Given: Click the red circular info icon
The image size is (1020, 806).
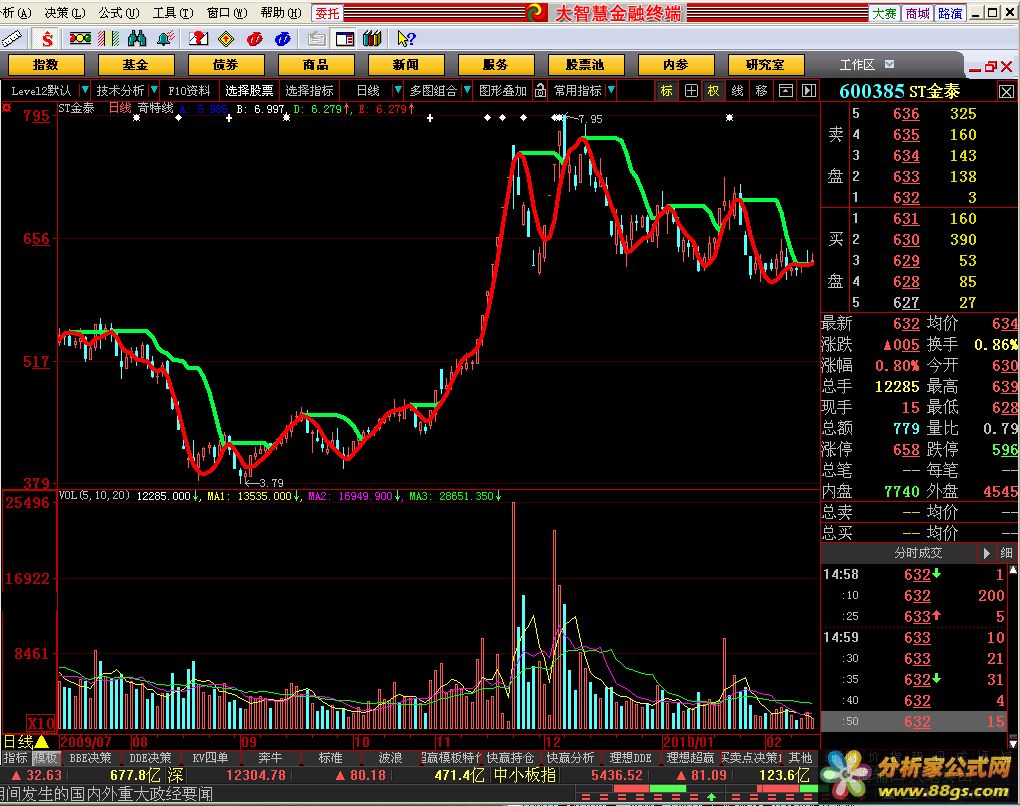Looking at the screenshot, I should pyautogui.click(x=254, y=39).
